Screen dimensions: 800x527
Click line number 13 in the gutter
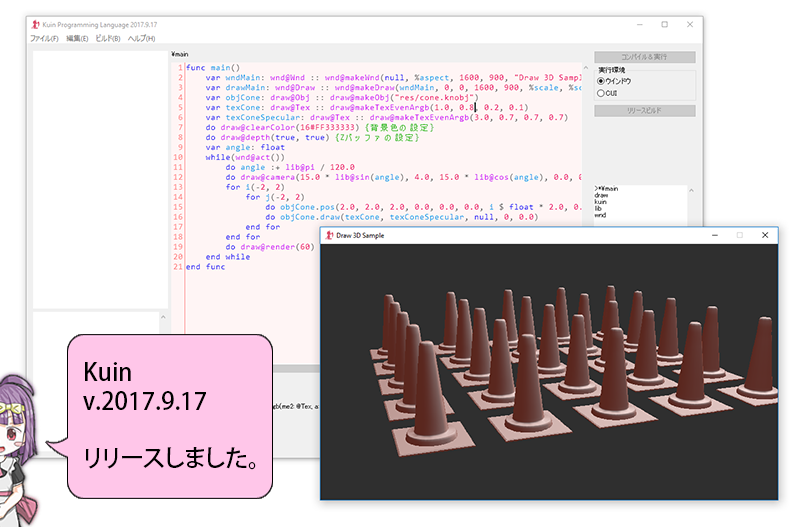point(178,187)
